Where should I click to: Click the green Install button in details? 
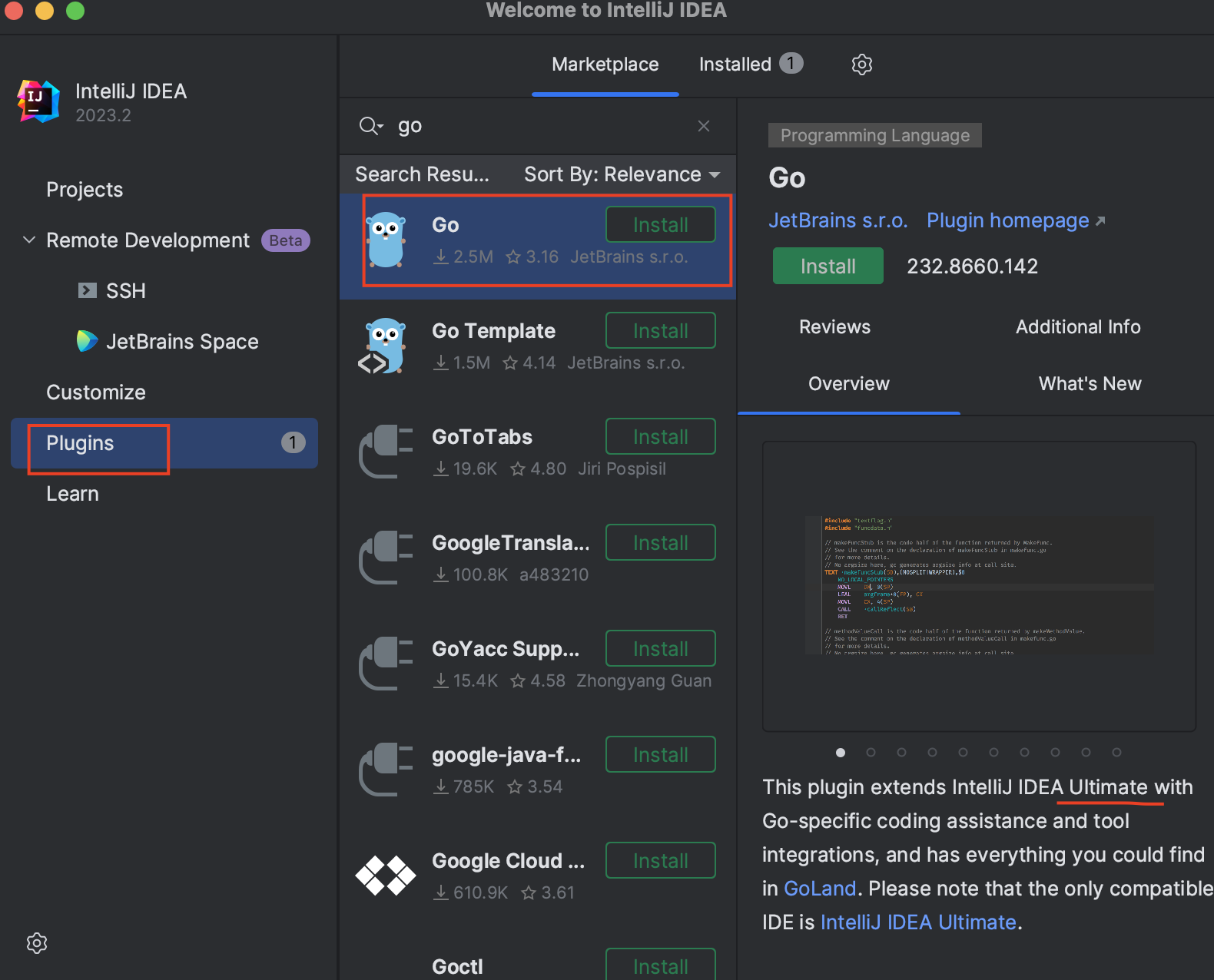(828, 266)
